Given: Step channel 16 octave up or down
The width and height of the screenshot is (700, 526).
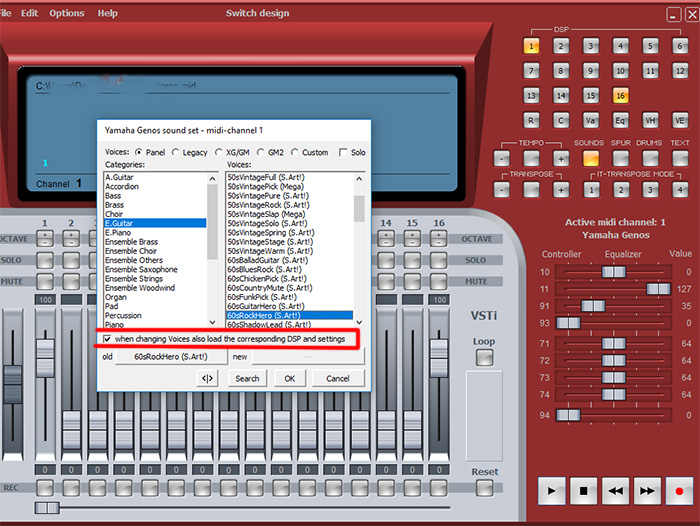Looking at the screenshot, I should coord(438,238).
